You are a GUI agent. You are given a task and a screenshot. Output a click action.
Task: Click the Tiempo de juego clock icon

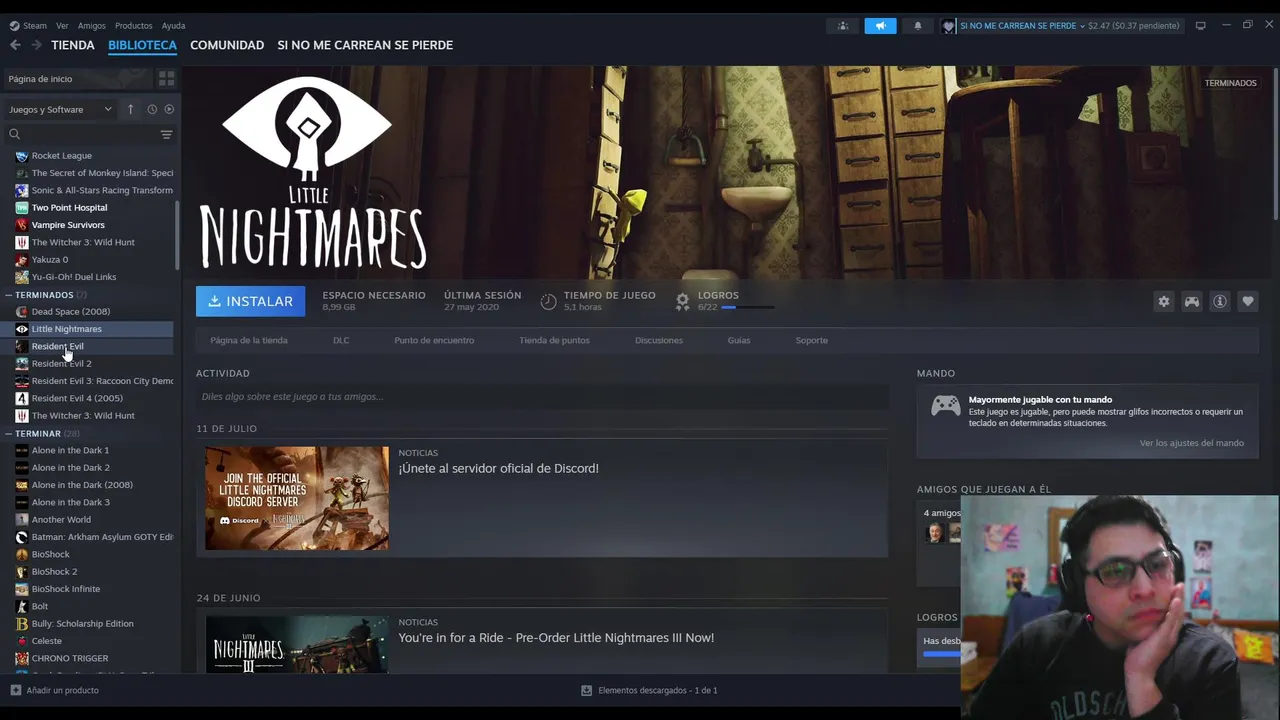click(548, 301)
